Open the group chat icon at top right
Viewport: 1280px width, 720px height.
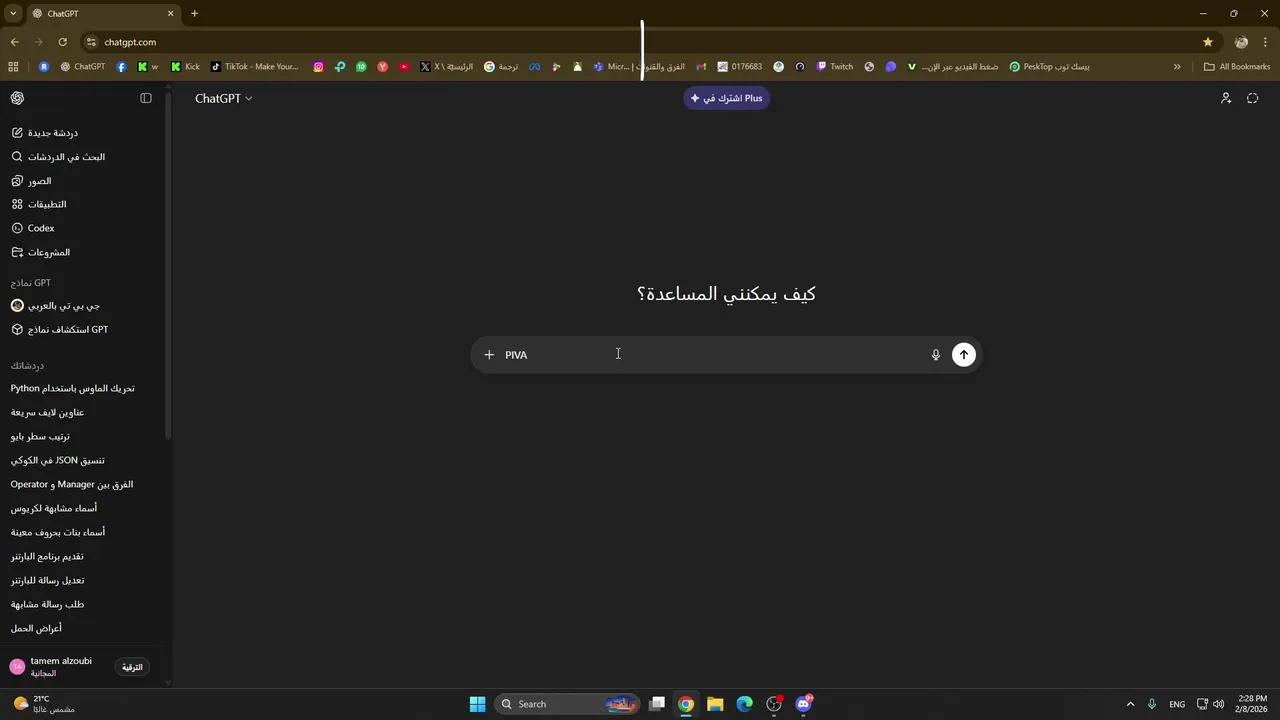coord(1226,98)
